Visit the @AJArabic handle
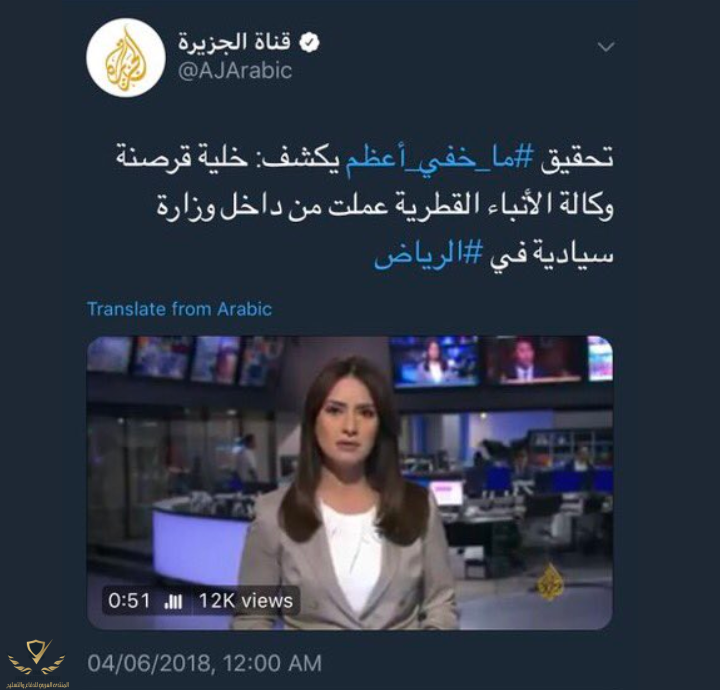The height and width of the screenshot is (690, 720). point(235,71)
